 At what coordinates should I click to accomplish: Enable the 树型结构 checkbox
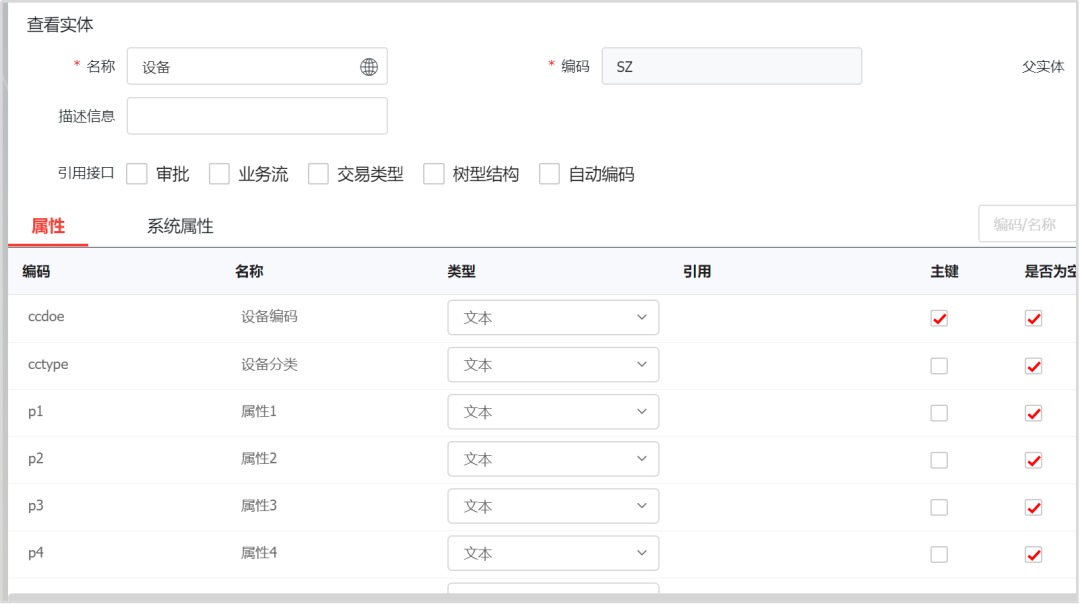[434, 174]
